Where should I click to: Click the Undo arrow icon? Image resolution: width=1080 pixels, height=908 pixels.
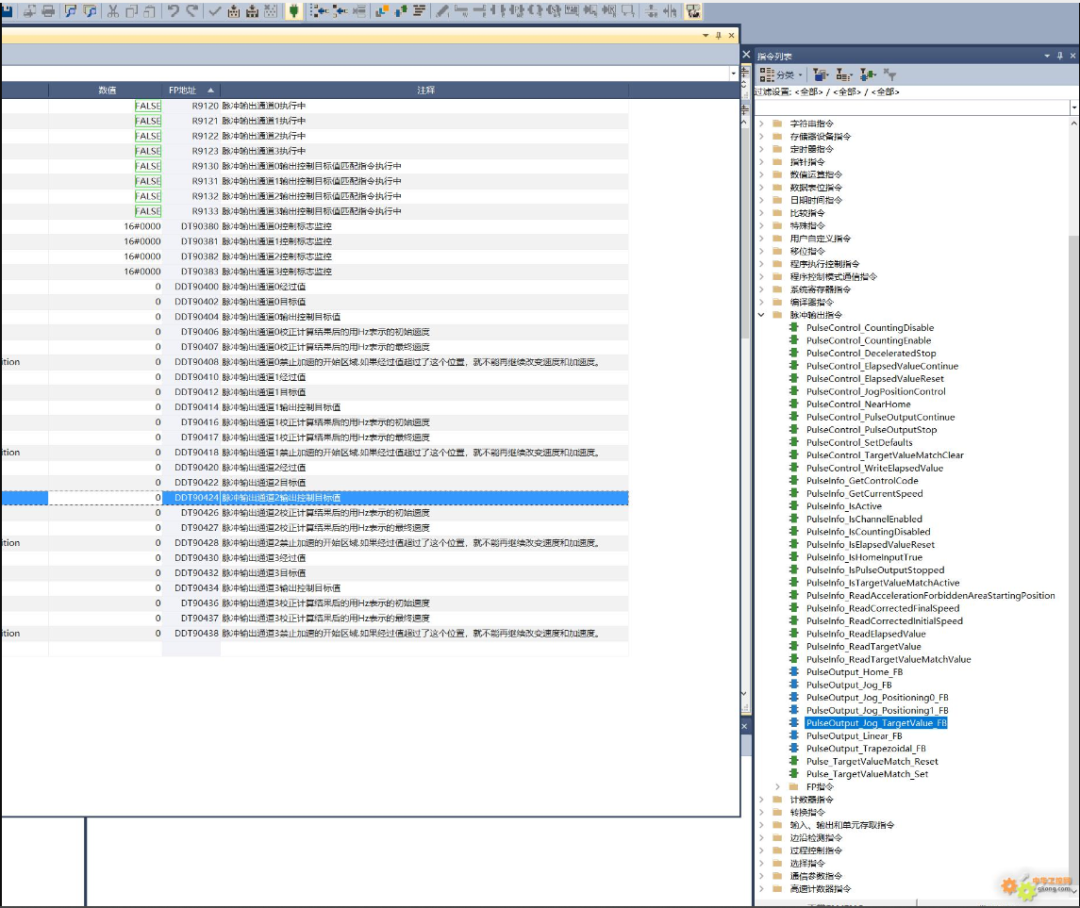point(174,11)
